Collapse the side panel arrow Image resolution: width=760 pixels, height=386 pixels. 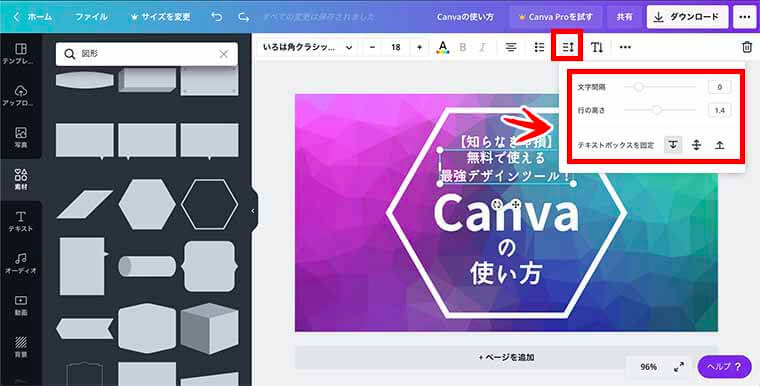point(253,211)
